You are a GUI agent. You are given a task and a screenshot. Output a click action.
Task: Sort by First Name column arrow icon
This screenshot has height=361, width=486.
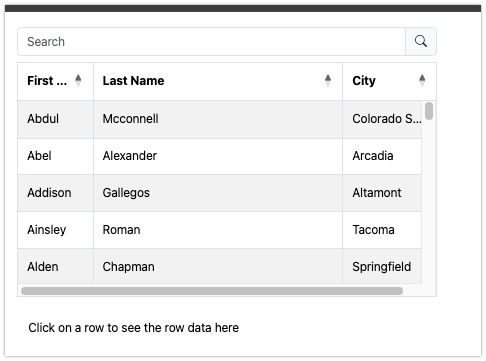[x=78, y=80]
